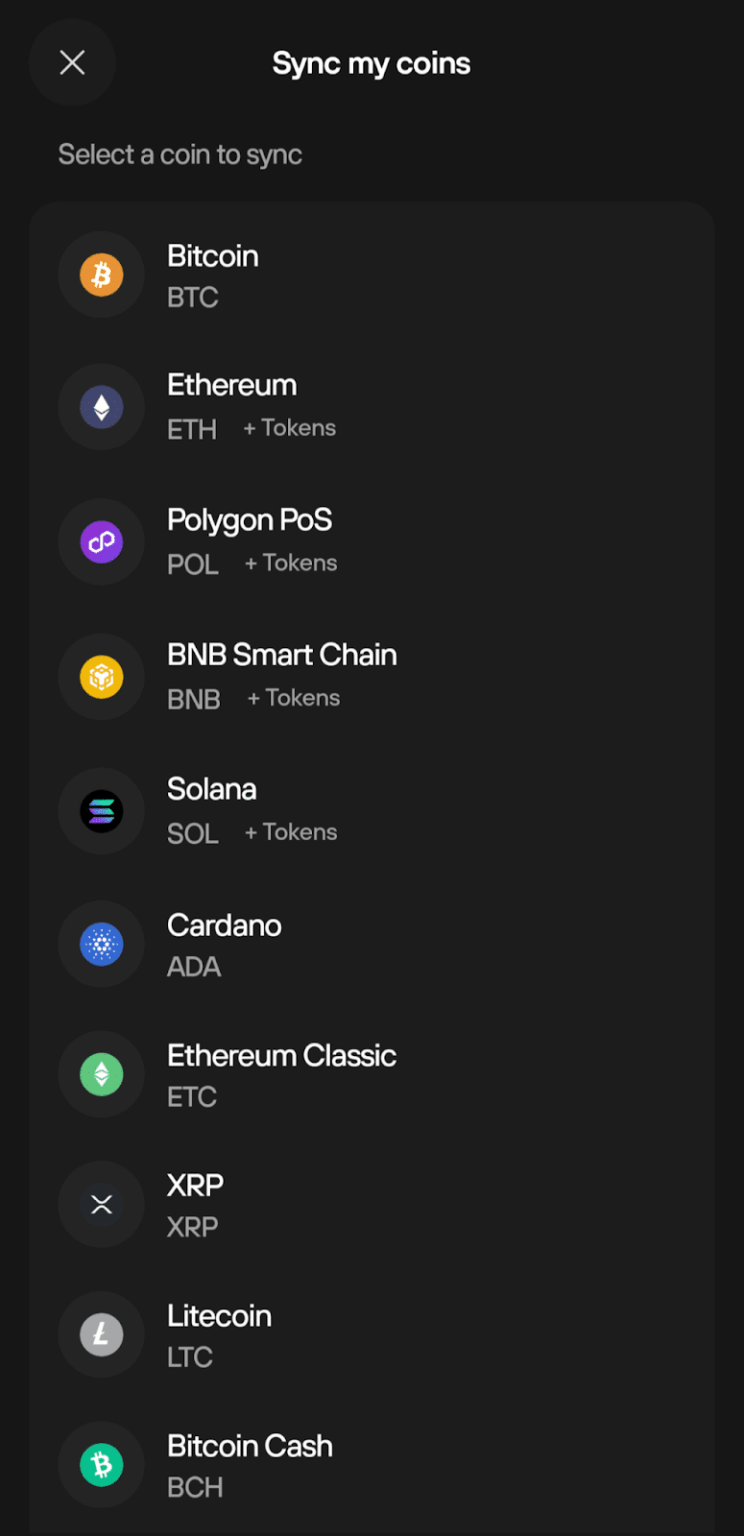Choose Cardano ADA to sync
This screenshot has width=744, height=1536.
tap(224, 926)
